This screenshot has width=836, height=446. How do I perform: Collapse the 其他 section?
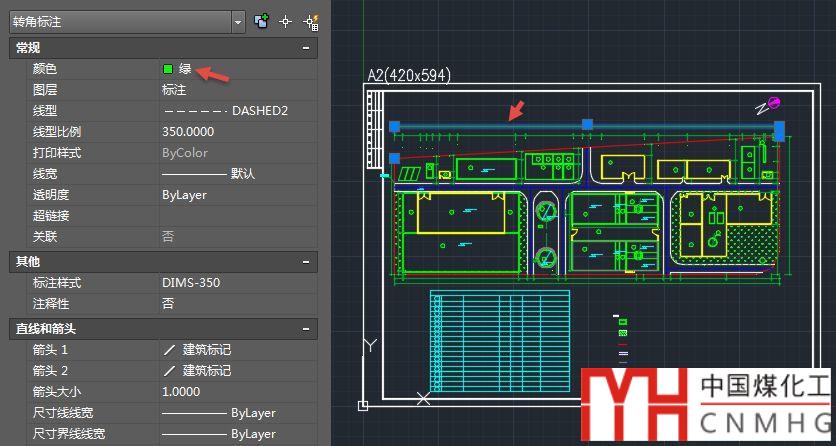point(305,261)
